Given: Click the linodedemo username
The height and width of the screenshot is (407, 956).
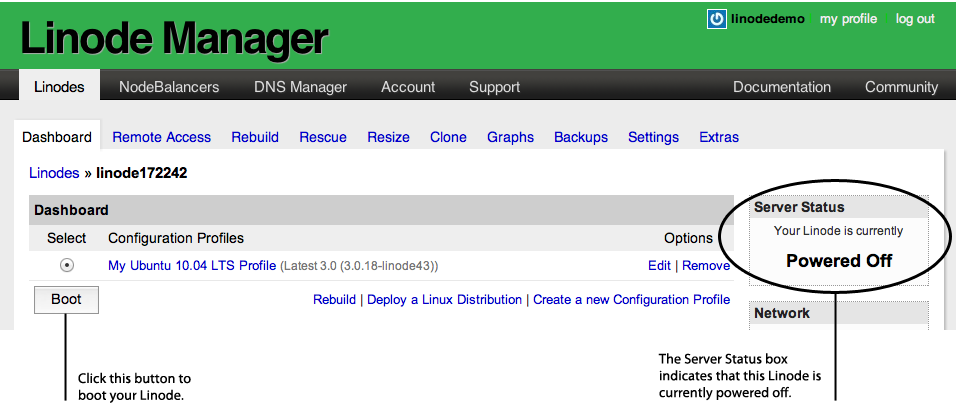Looking at the screenshot, I should click(768, 19).
